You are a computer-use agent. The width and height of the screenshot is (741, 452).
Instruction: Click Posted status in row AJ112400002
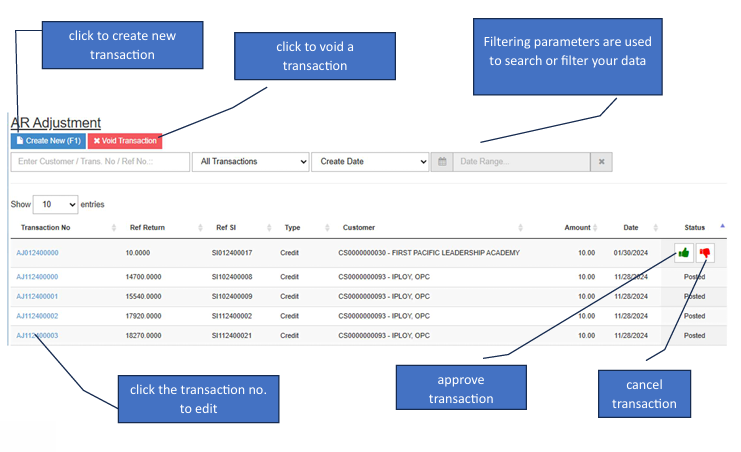pos(694,316)
